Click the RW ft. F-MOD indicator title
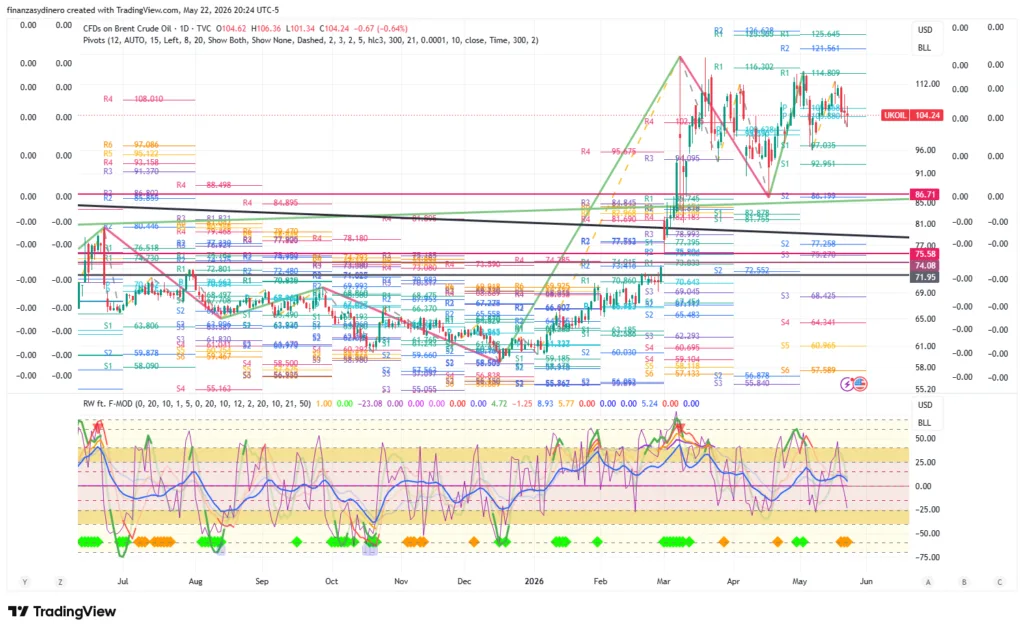 click(108, 403)
